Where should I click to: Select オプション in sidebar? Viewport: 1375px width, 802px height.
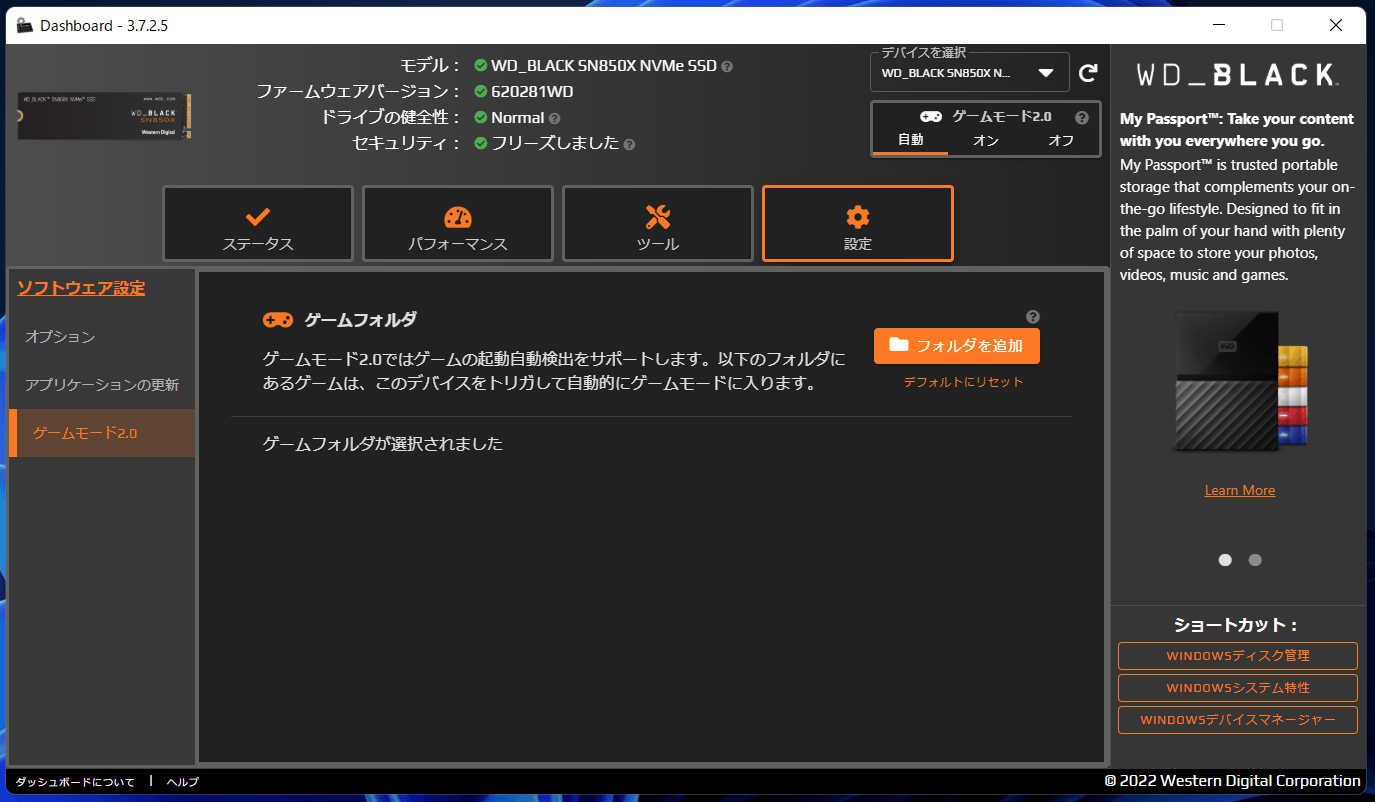[x=102, y=337]
